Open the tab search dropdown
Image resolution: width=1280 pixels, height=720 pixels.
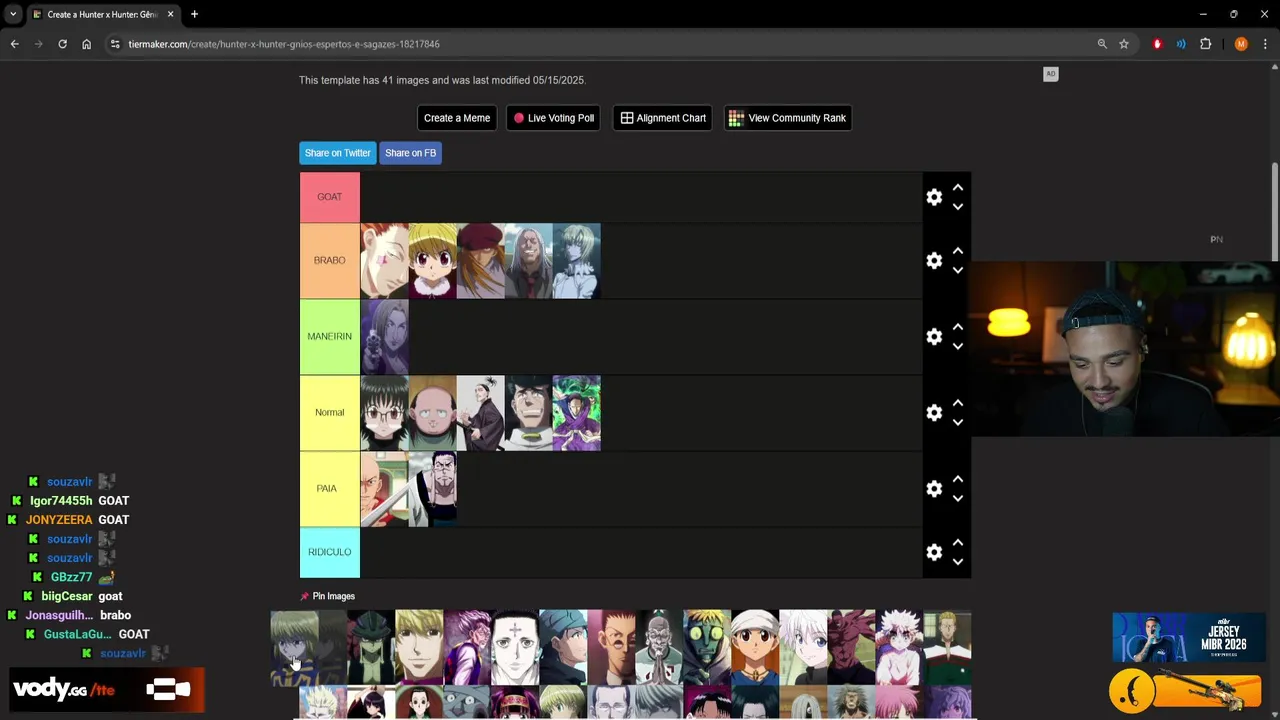click(12, 14)
